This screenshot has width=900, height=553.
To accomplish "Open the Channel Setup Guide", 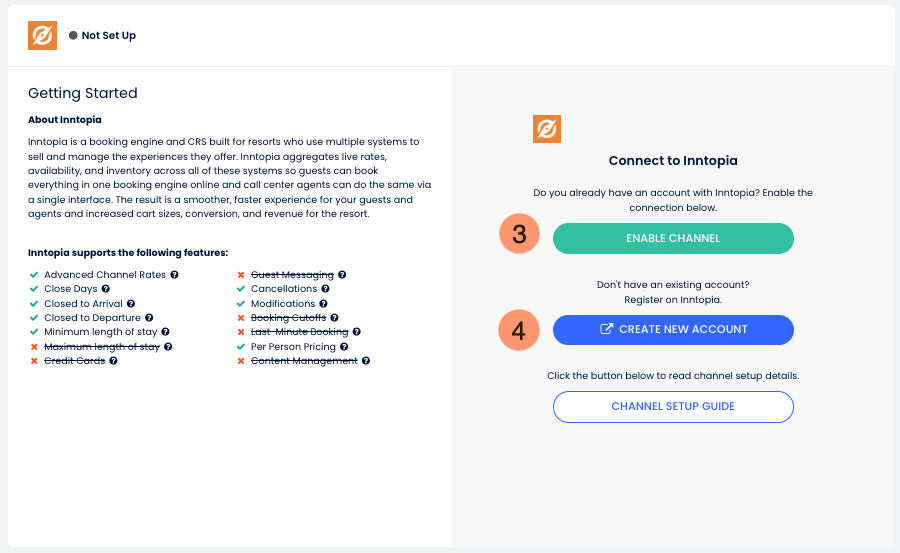I will point(673,407).
